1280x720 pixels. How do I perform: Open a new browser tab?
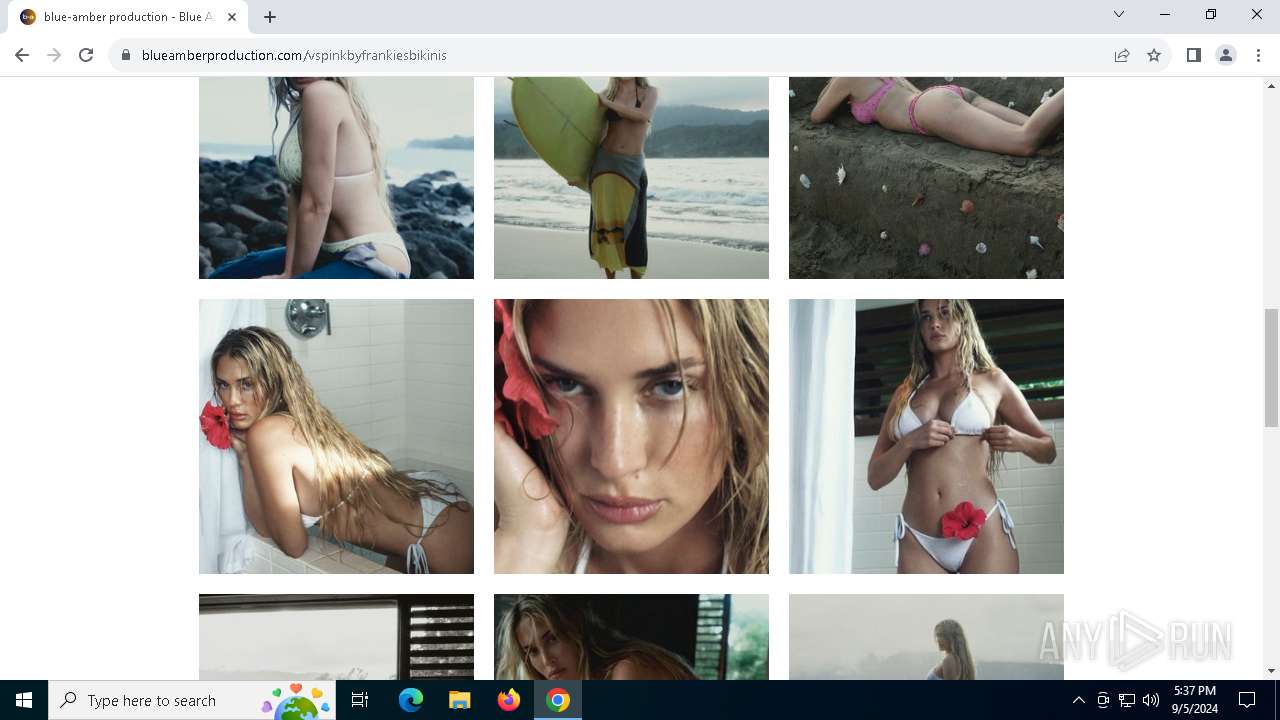click(270, 17)
